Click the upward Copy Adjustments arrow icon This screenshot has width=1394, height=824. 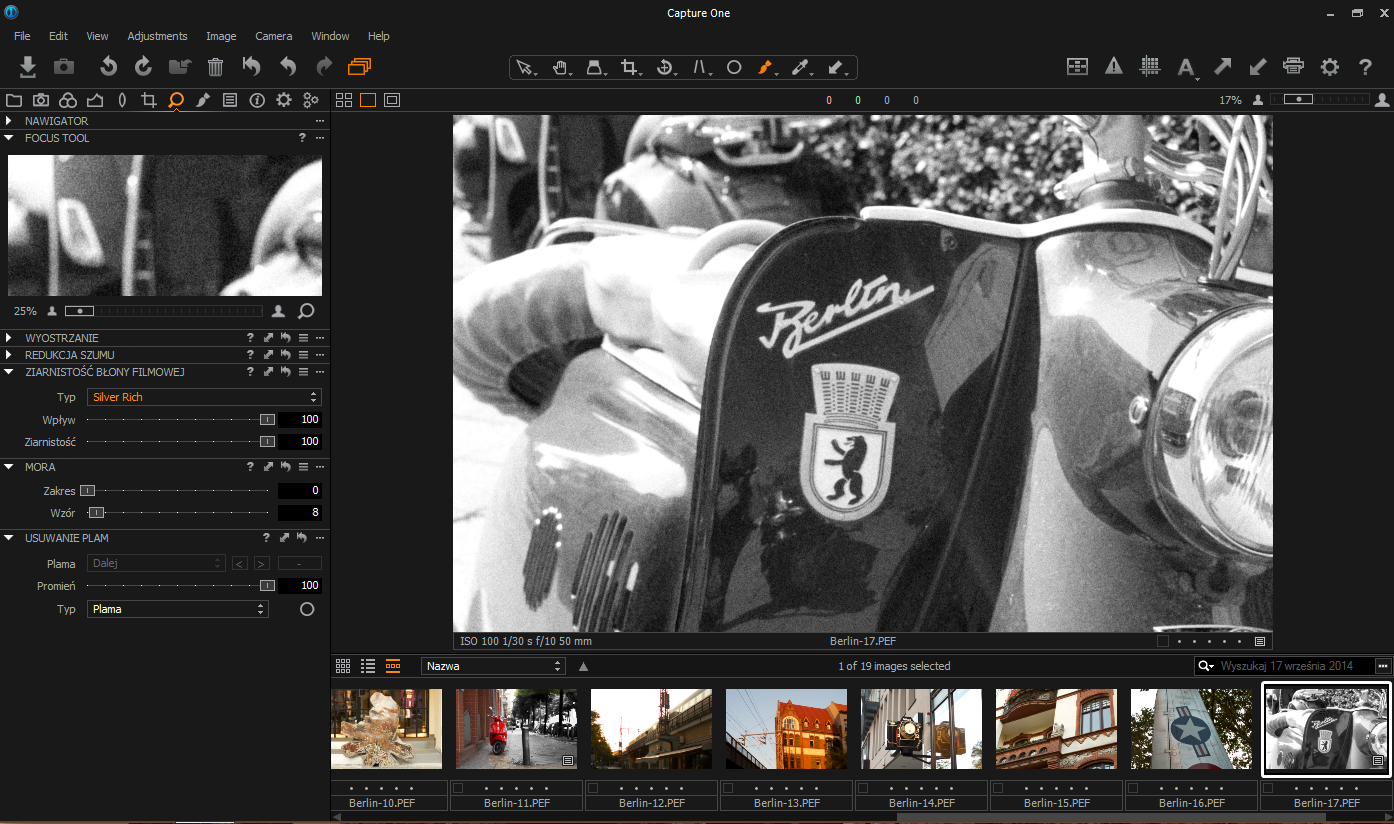1222,67
